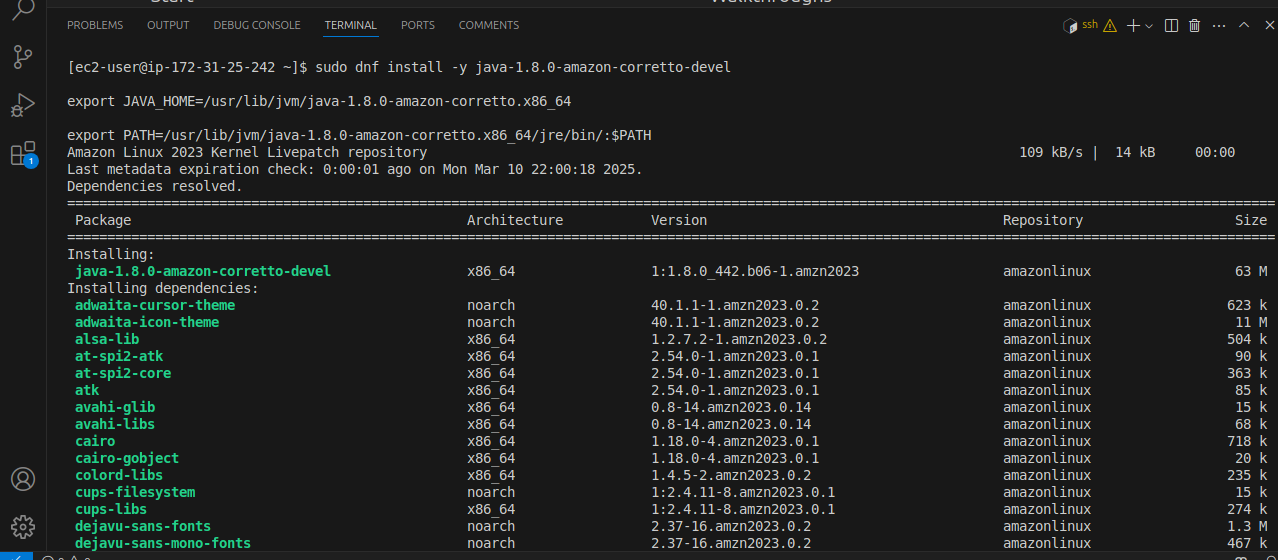Switch to the OUTPUT tab

168,25
